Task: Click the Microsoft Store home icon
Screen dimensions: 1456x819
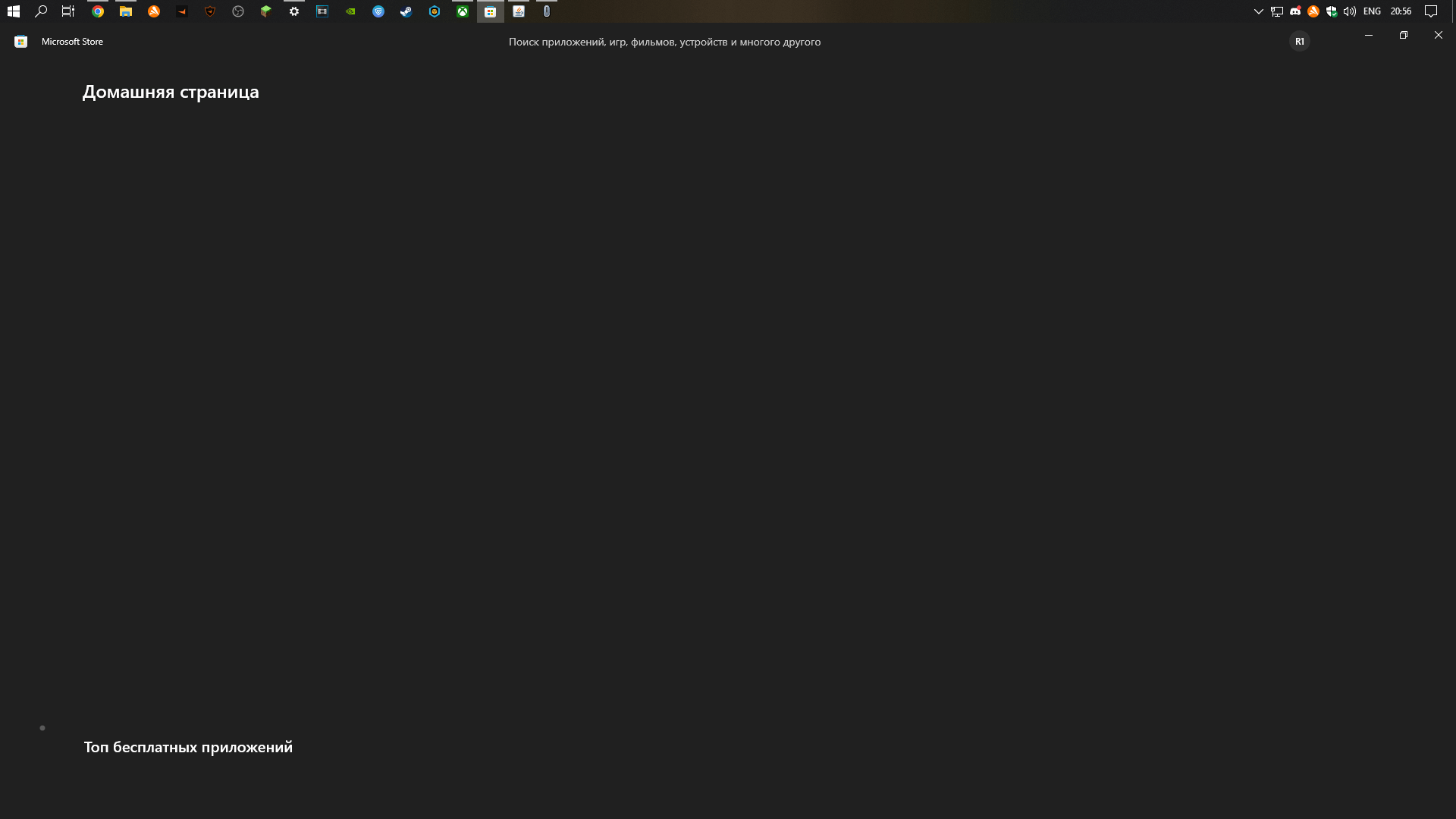Action: [x=20, y=41]
